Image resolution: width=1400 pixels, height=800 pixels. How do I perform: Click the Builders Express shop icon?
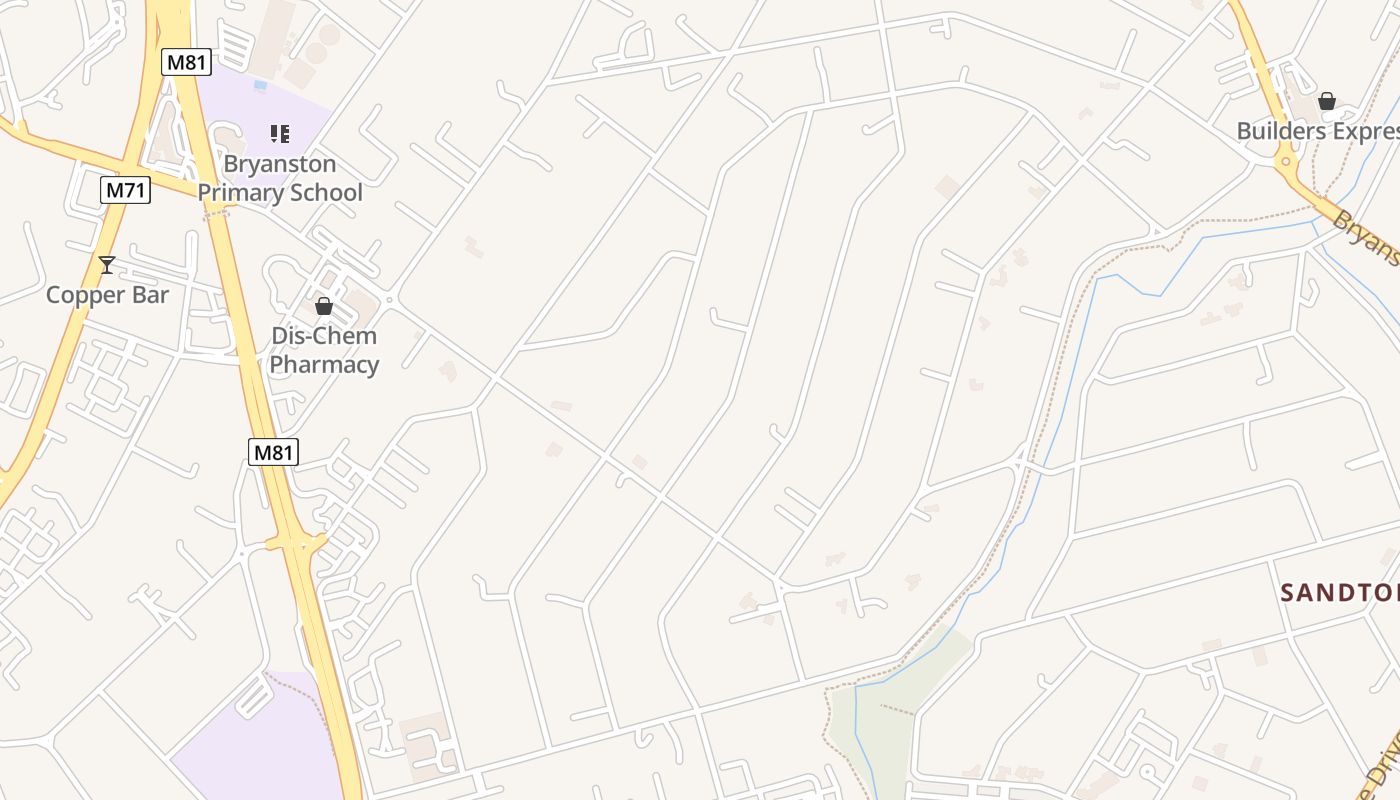point(1327,101)
